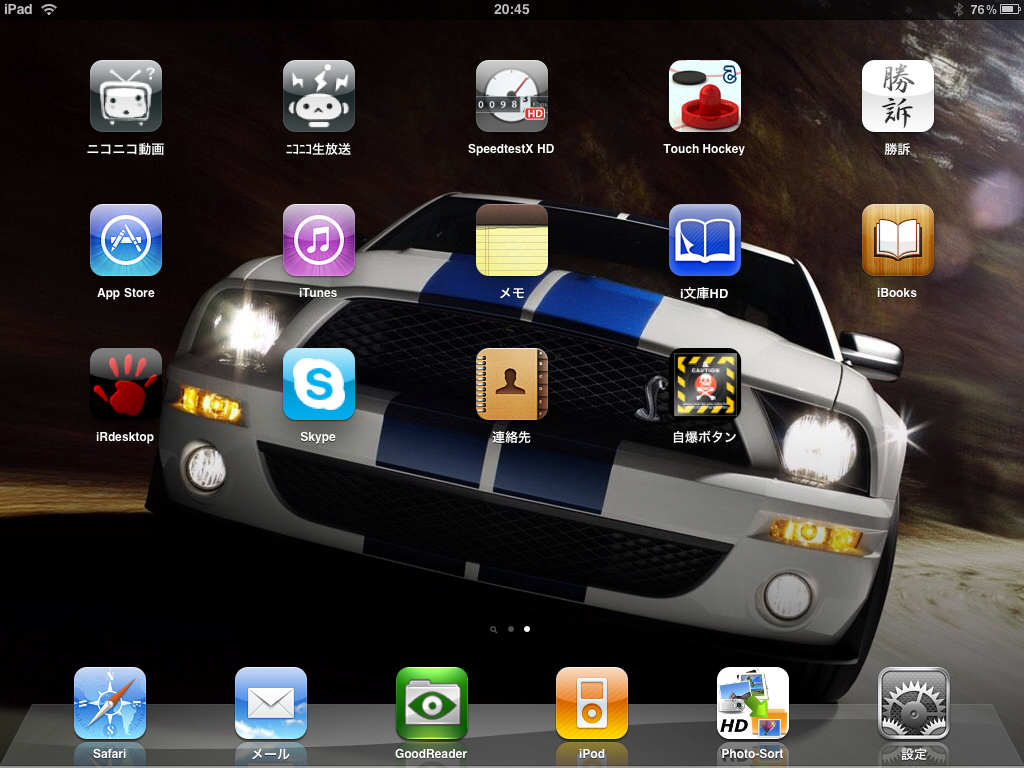Tap the 20:45 clock in status bar
This screenshot has width=1024, height=768.
click(511, 9)
